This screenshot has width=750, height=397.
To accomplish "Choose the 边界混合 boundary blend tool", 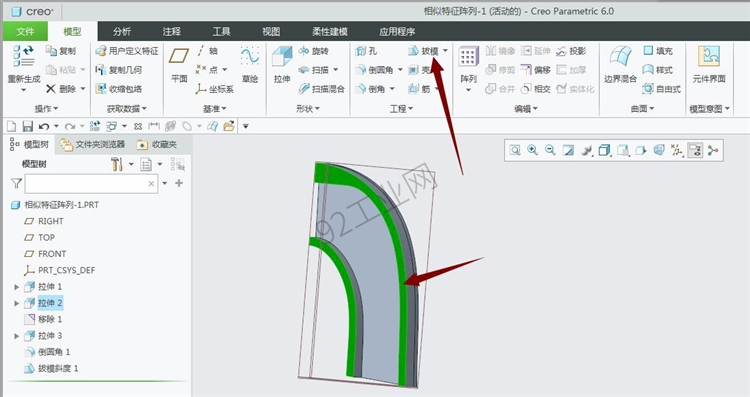I will coord(620,64).
